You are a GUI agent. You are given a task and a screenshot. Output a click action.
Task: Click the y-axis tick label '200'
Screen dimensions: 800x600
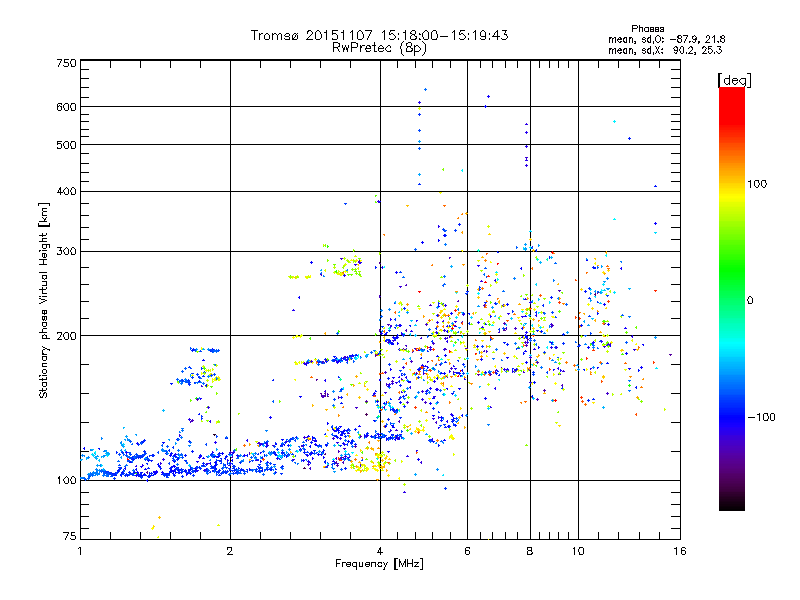[x=67, y=336]
